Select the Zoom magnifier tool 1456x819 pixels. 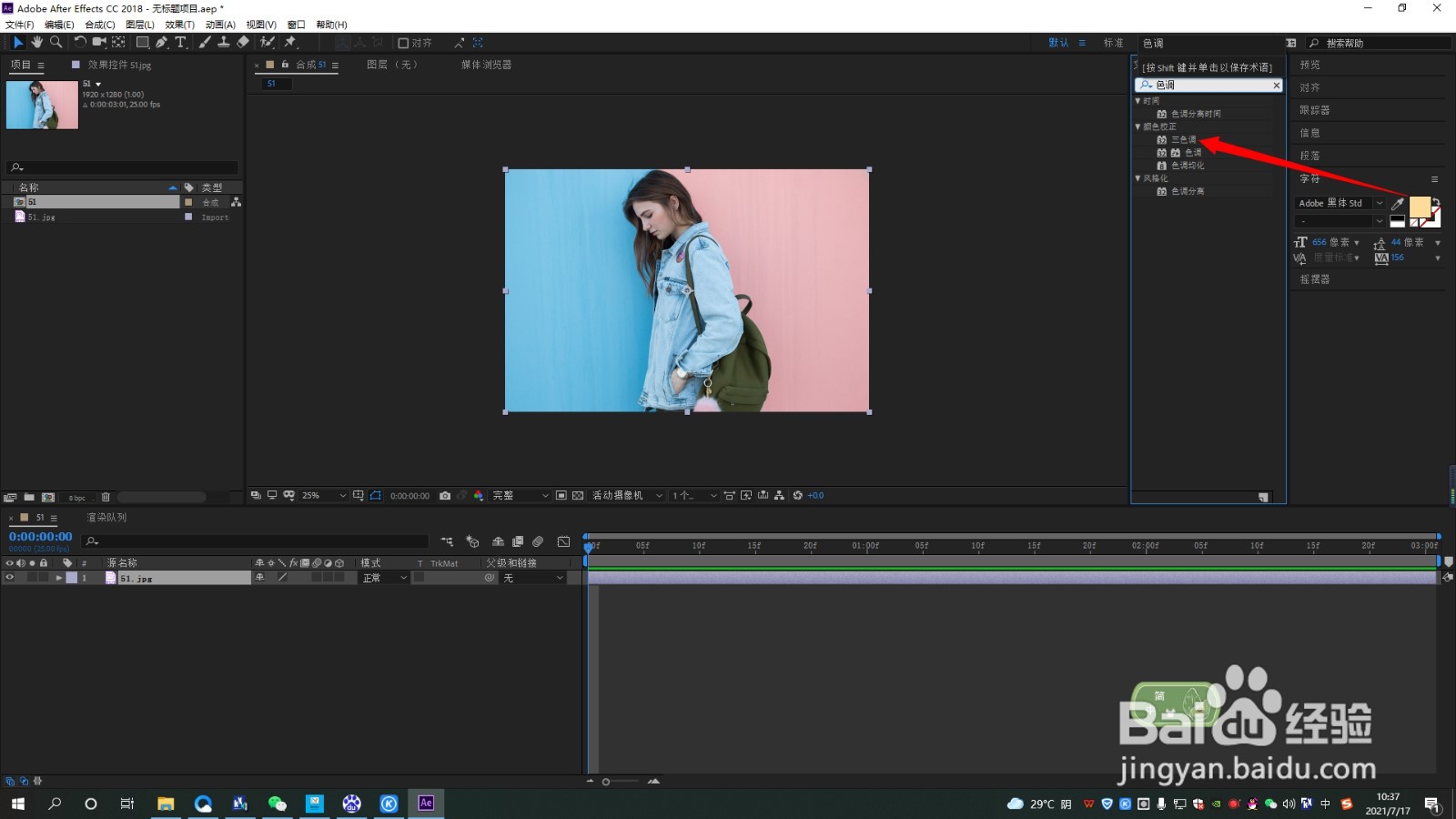(x=56, y=43)
